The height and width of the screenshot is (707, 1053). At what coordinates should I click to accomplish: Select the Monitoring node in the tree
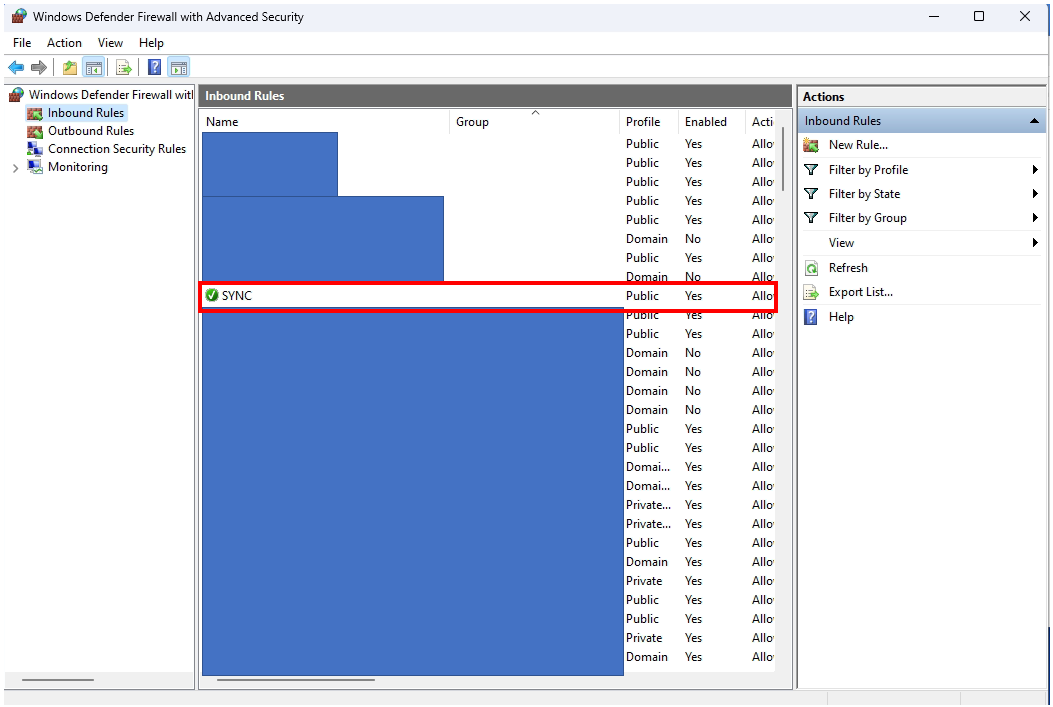[77, 167]
